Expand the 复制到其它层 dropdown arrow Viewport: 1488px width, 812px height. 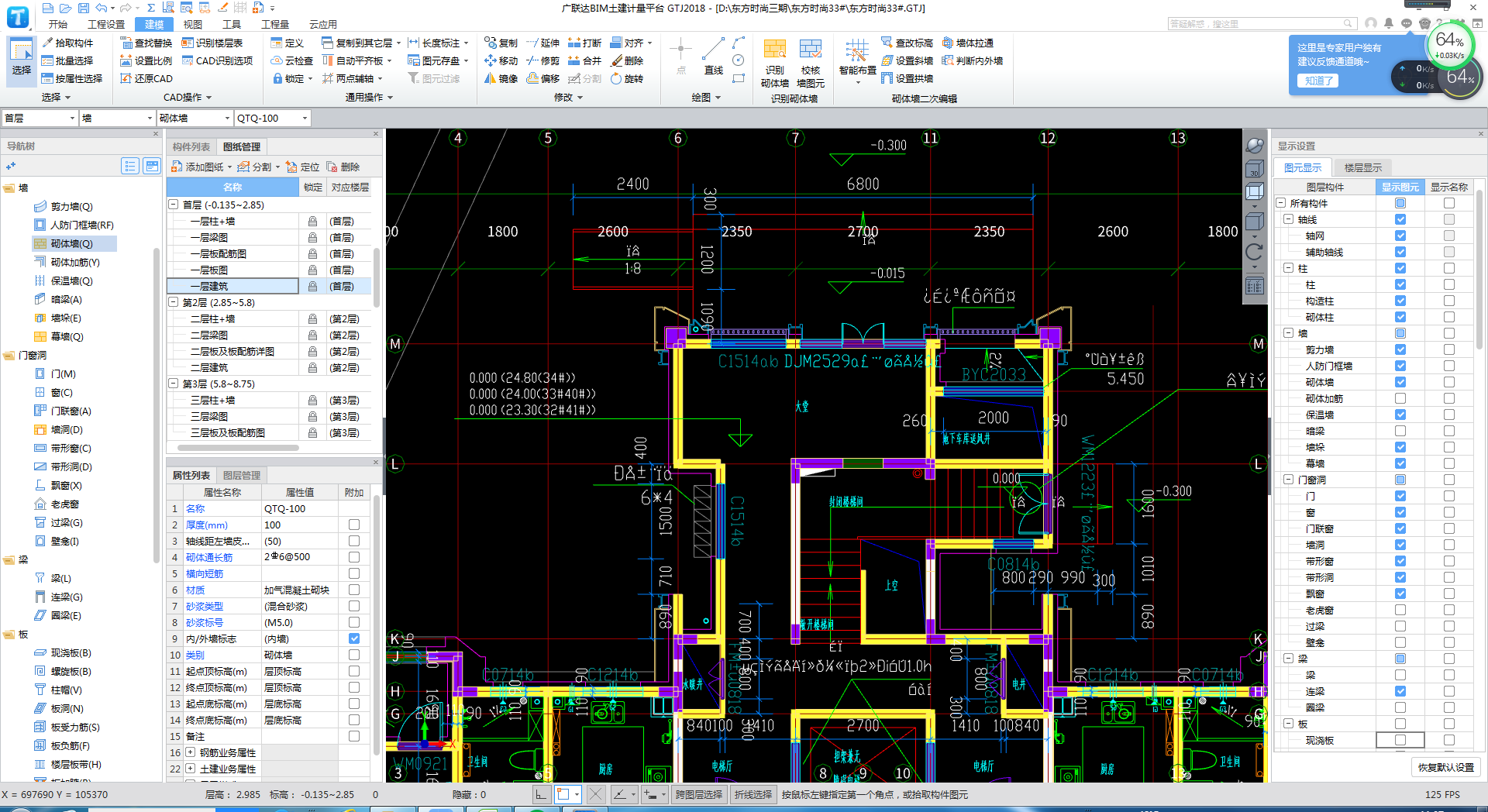click(x=398, y=43)
